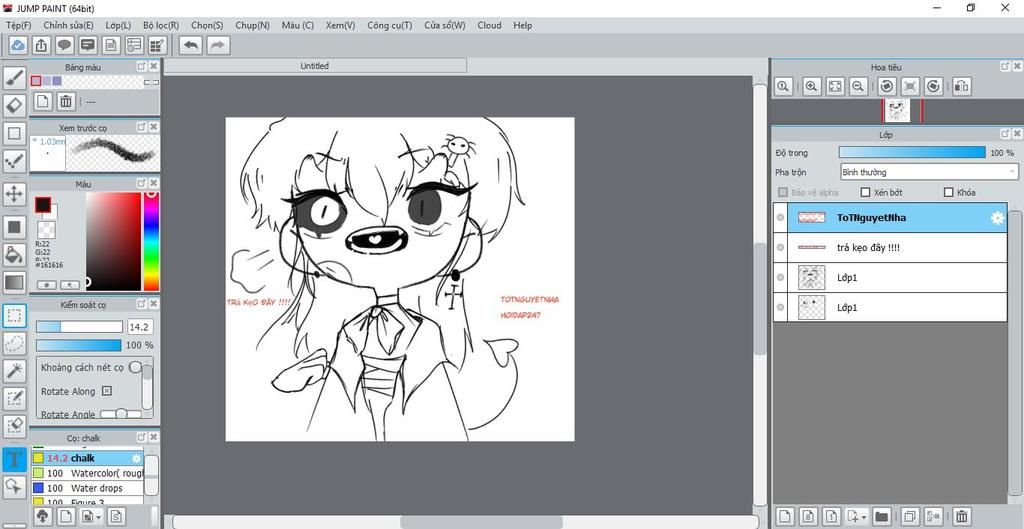Open the Lớp(L) menu

[x=118, y=25]
